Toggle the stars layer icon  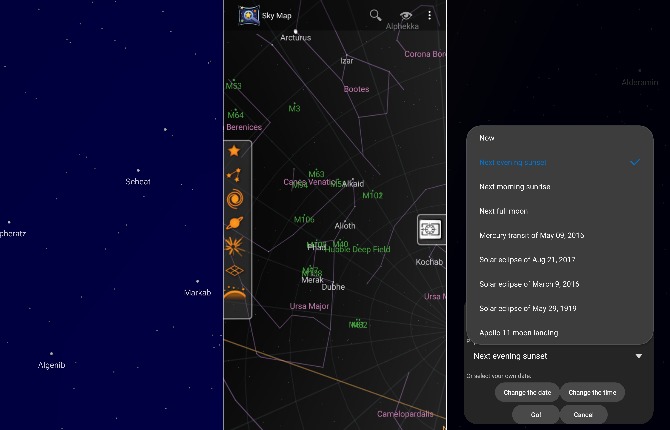[234, 151]
